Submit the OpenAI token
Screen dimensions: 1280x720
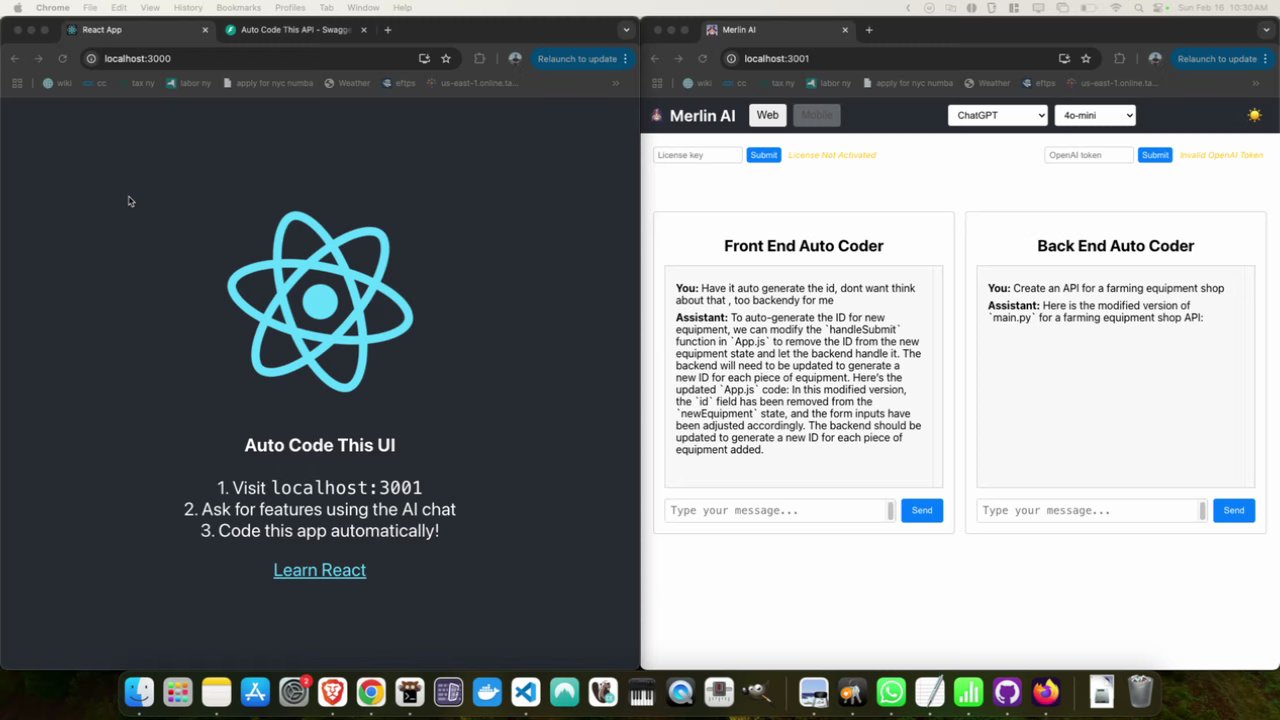(x=1155, y=155)
